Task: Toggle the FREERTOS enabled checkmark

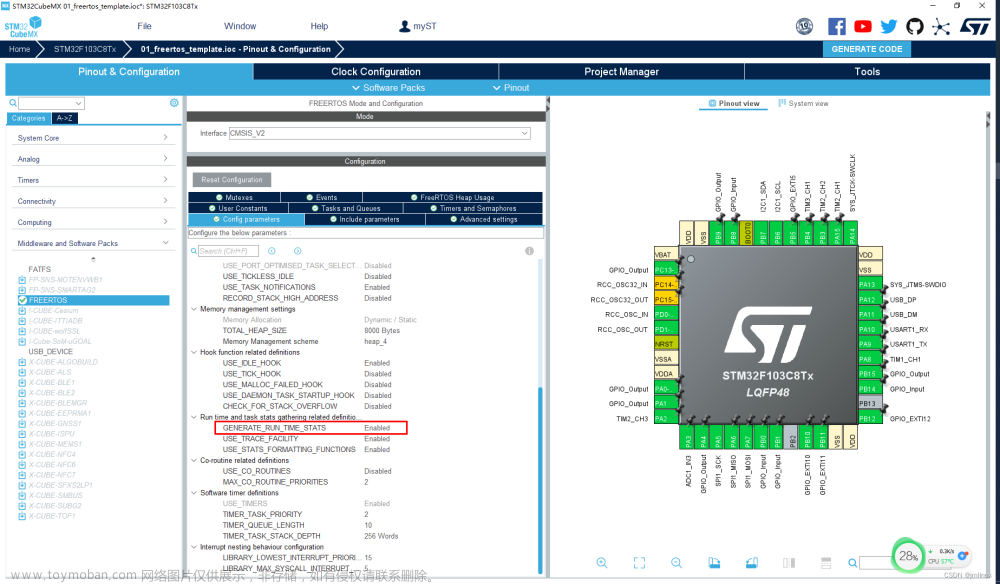Action: click(x=23, y=300)
